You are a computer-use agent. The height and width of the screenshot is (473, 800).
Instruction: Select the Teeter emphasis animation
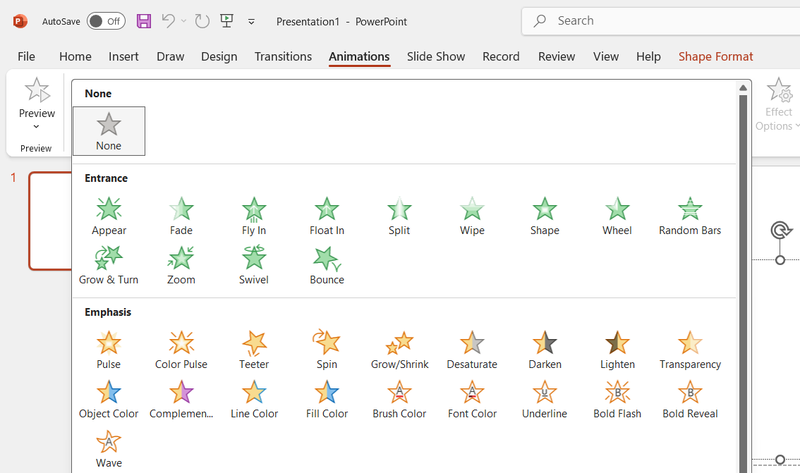pos(254,350)
